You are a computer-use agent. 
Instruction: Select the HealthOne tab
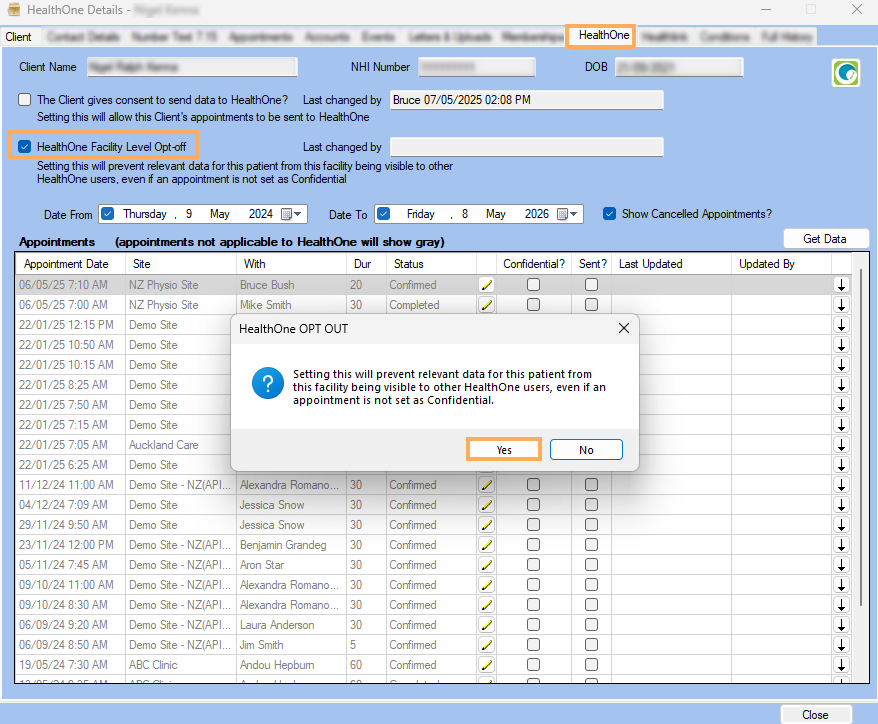pyautogui.click(x=604, y=35)
